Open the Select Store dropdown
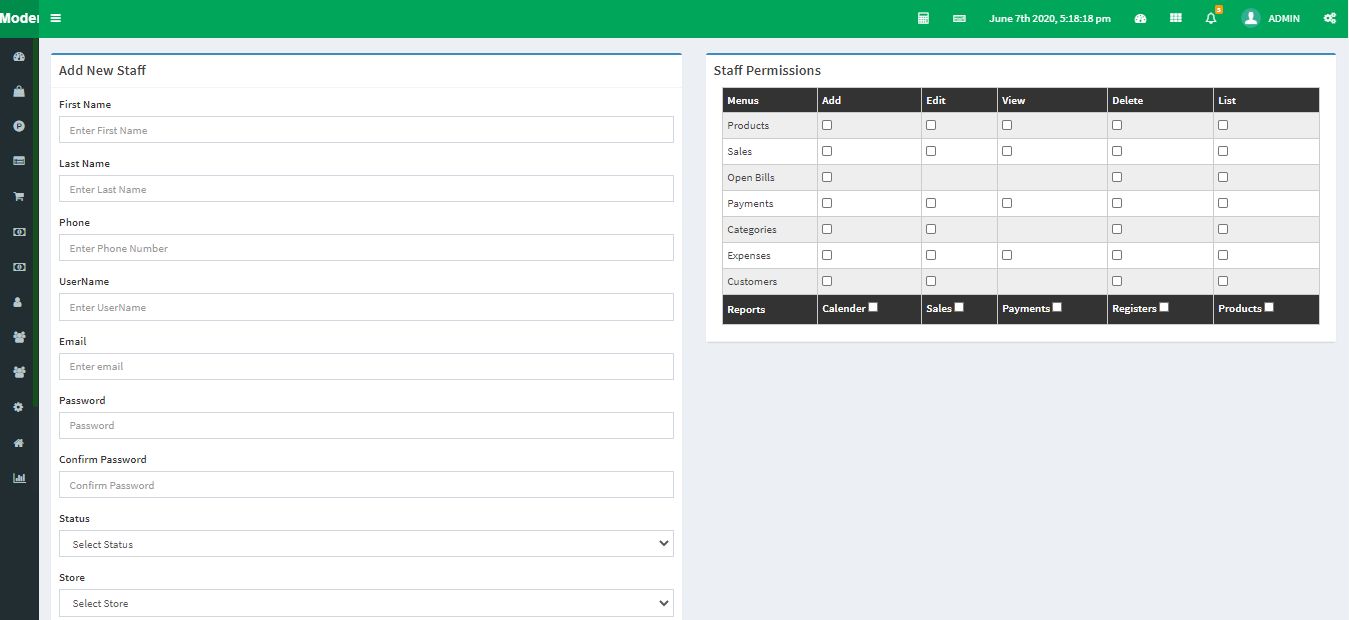 point(366,603)
